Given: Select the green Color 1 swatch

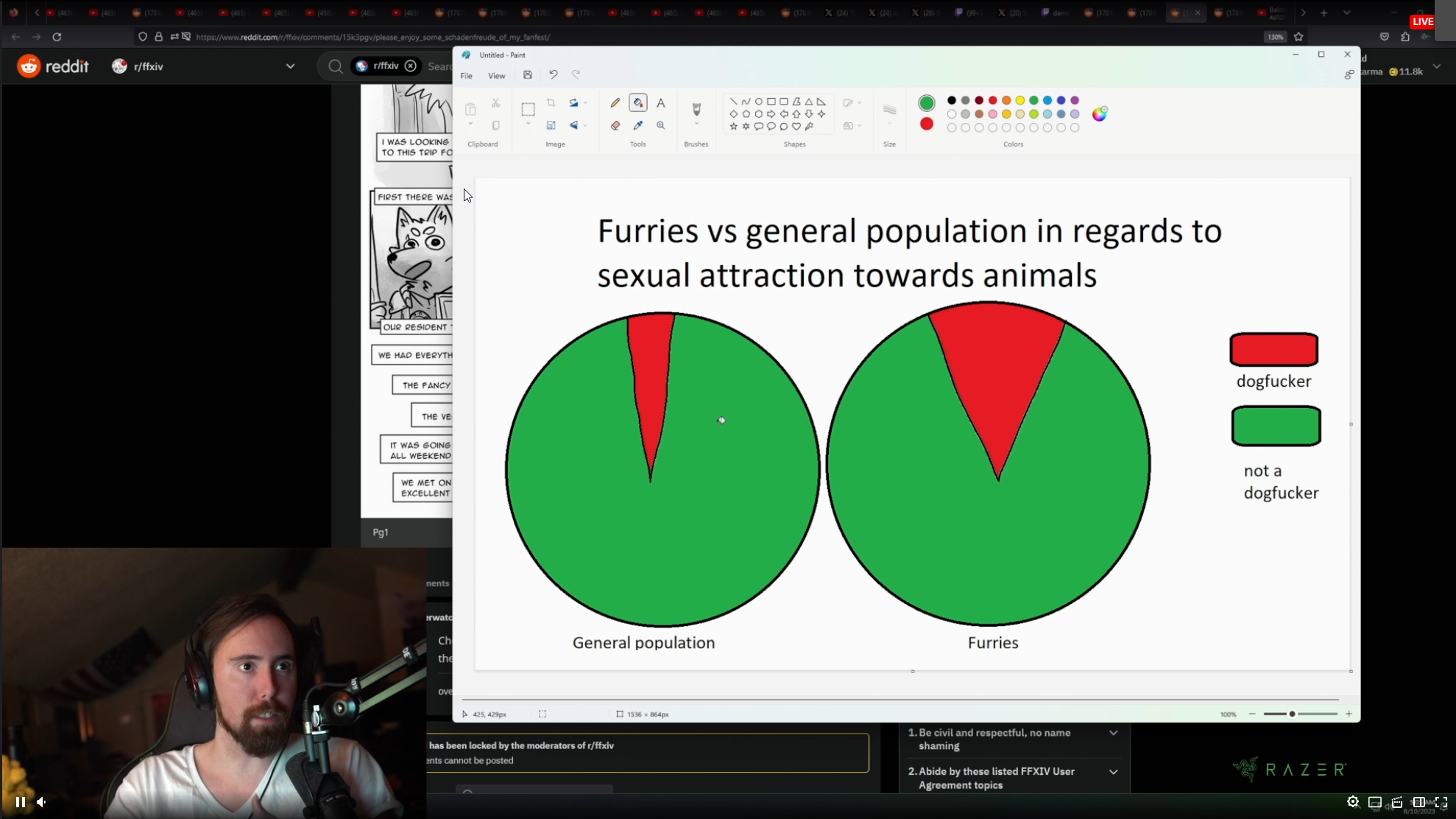Looking at the screenshot, I should click(x=926, y=103).
